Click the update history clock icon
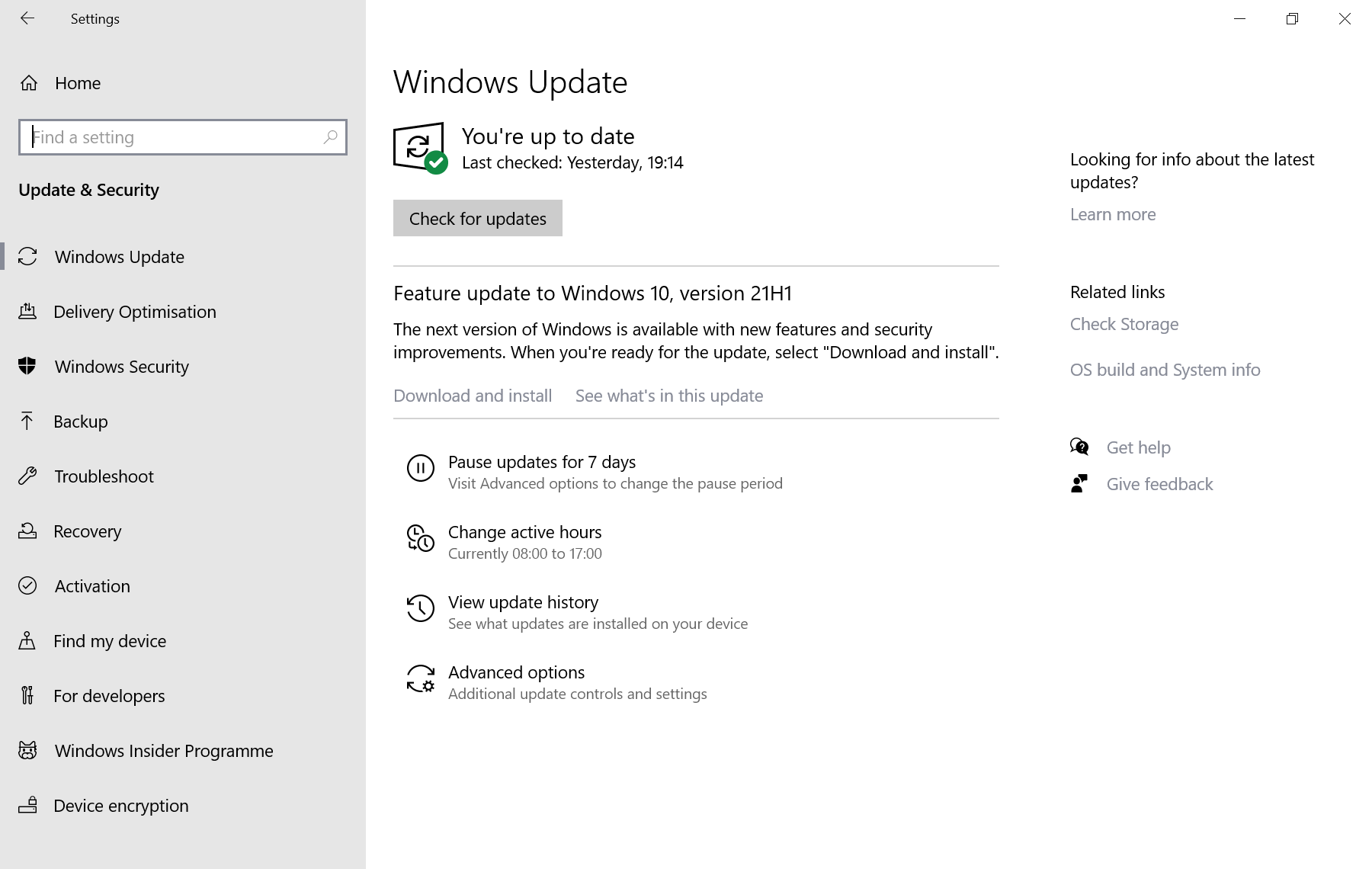 (x=421, y=608)
